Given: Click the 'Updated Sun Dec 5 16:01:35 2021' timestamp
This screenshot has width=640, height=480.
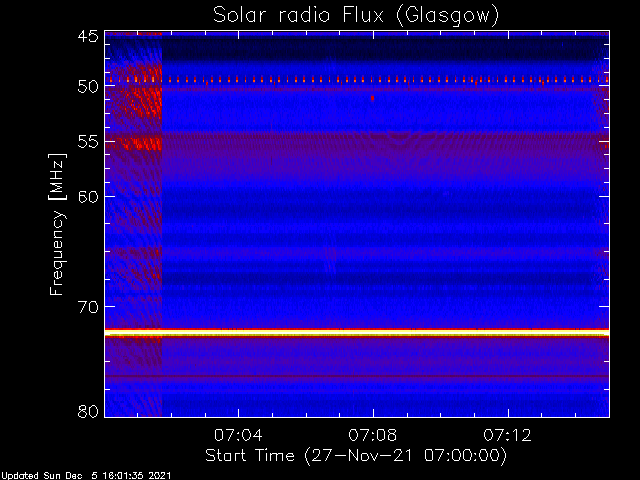Looking at the screenshot, I should (x=86, y=476).
